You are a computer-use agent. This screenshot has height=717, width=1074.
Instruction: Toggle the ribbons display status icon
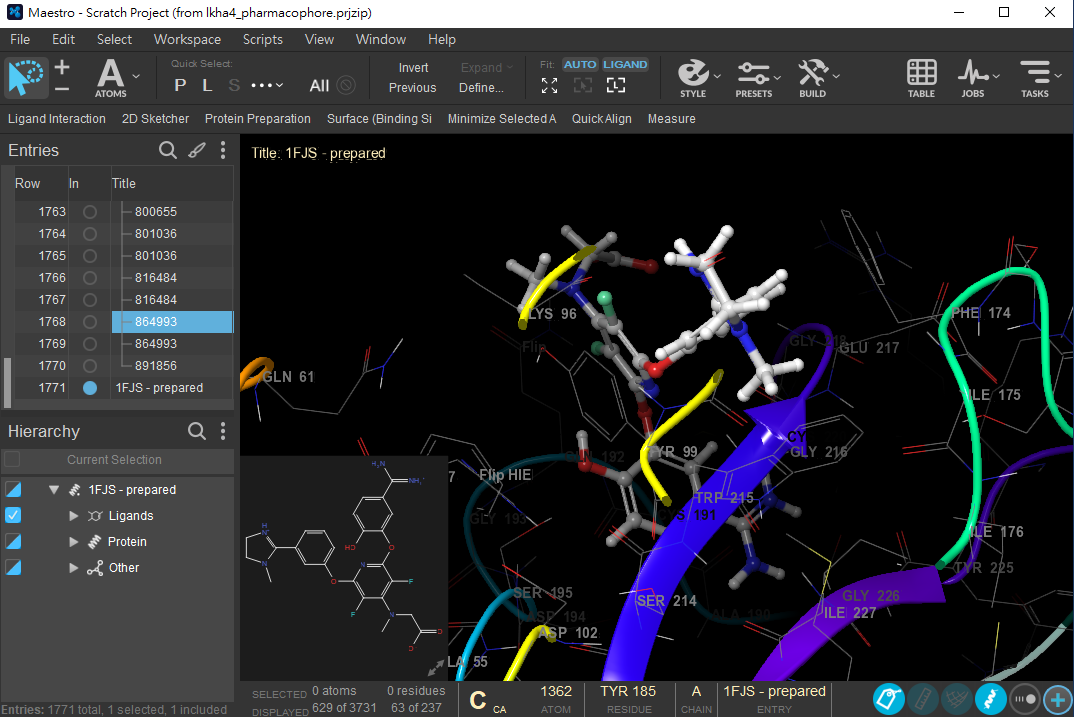[990, 699]
